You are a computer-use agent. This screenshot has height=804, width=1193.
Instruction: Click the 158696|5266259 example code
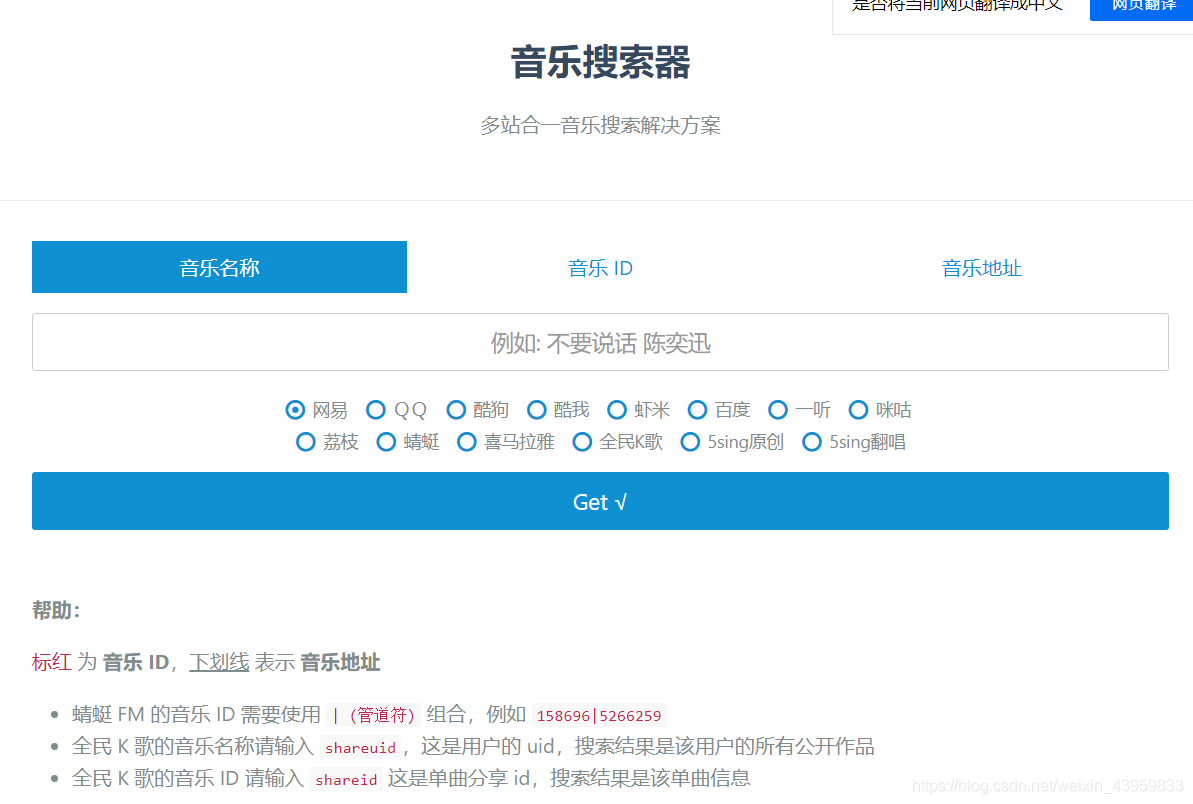pyautogui.click(x=599, y=716)
